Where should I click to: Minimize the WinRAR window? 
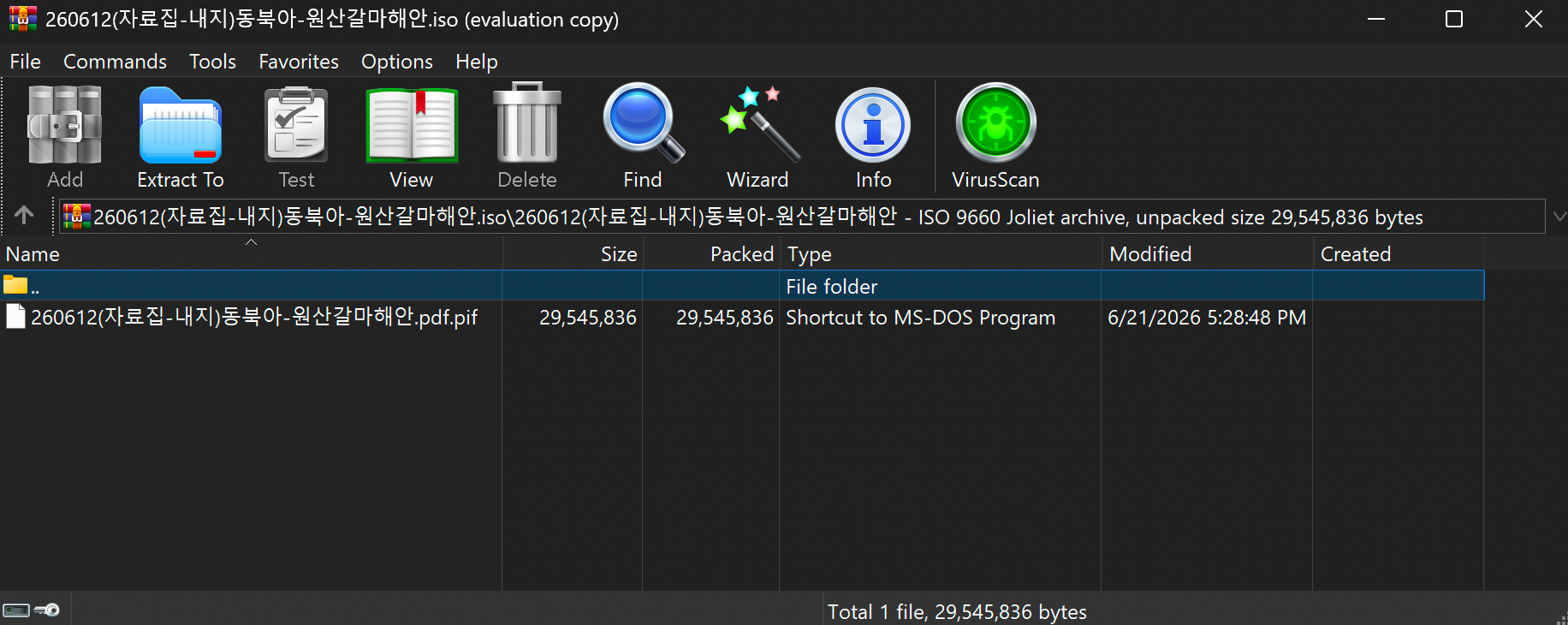[1376, 19]
